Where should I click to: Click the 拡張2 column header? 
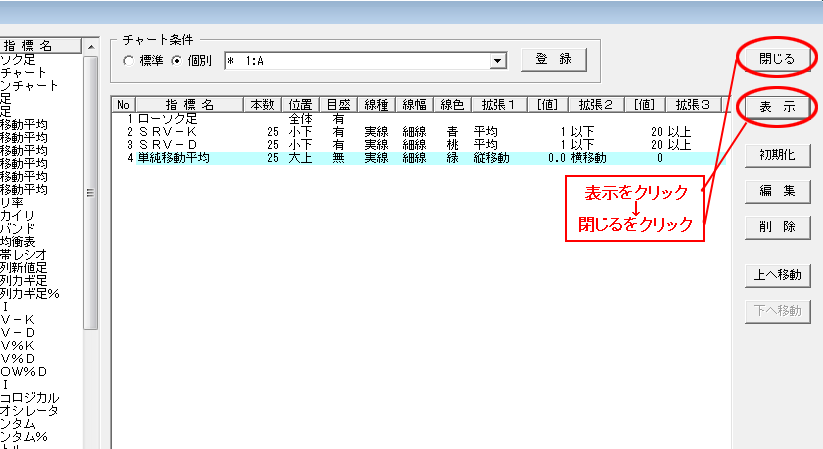coord(596,105)
